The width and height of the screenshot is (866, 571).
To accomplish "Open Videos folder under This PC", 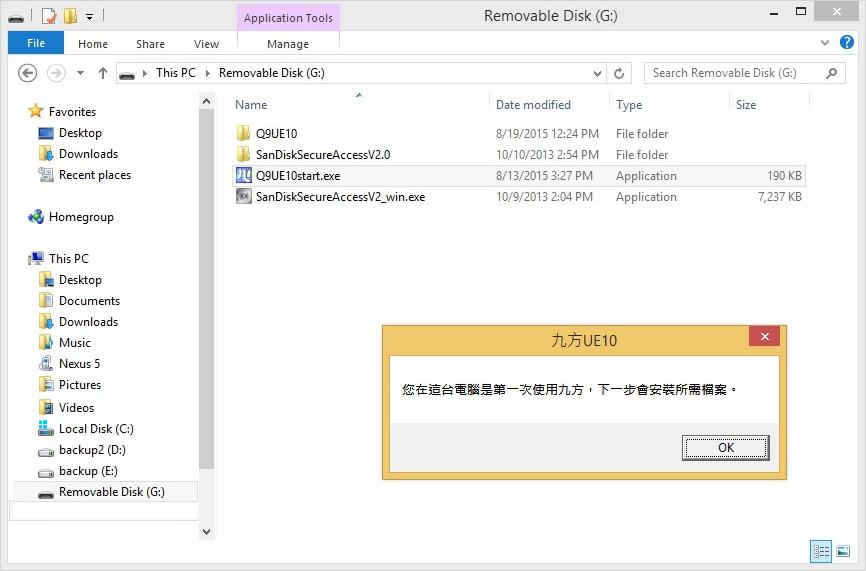I will point(76,408).
